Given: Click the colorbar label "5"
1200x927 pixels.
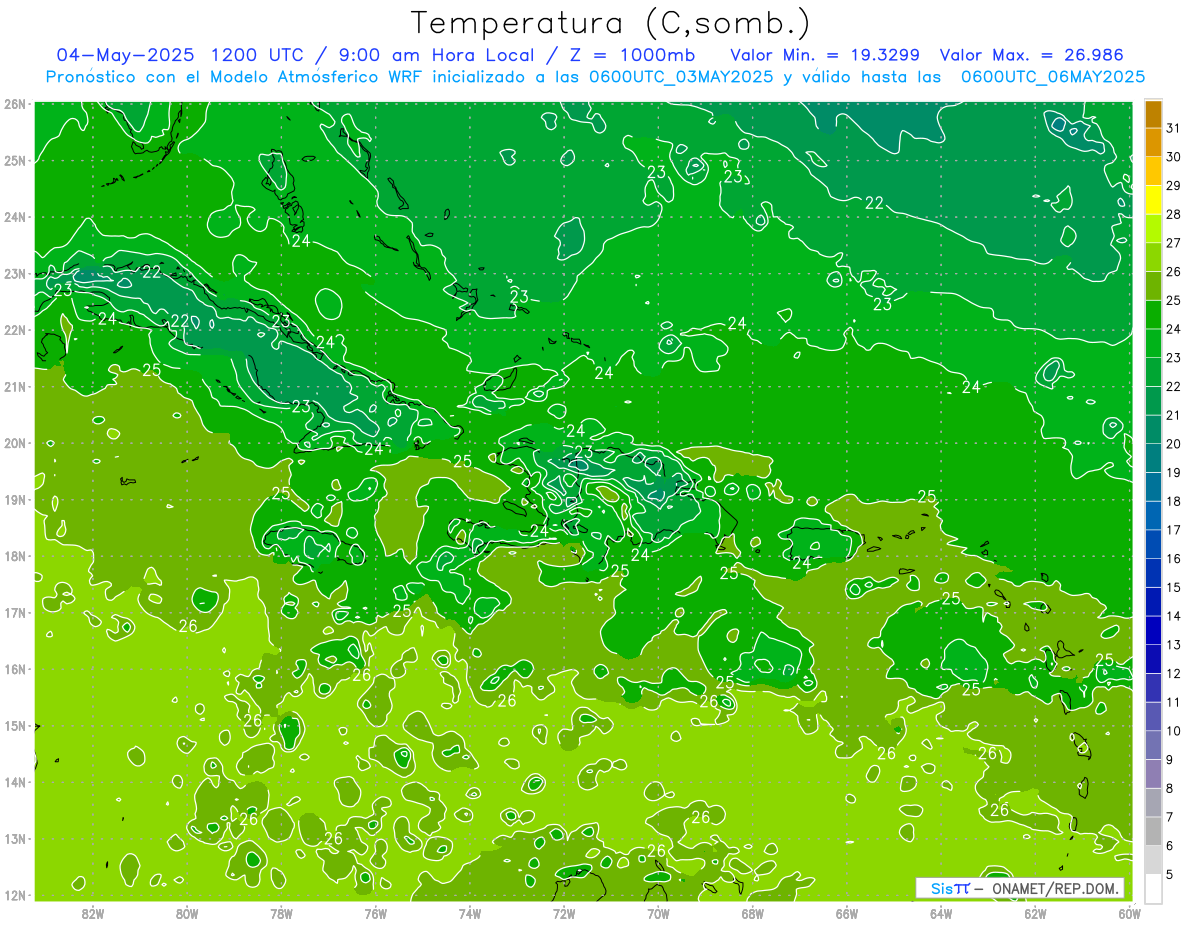Looking at the screenshot, I should click(x=1171, y=874).
